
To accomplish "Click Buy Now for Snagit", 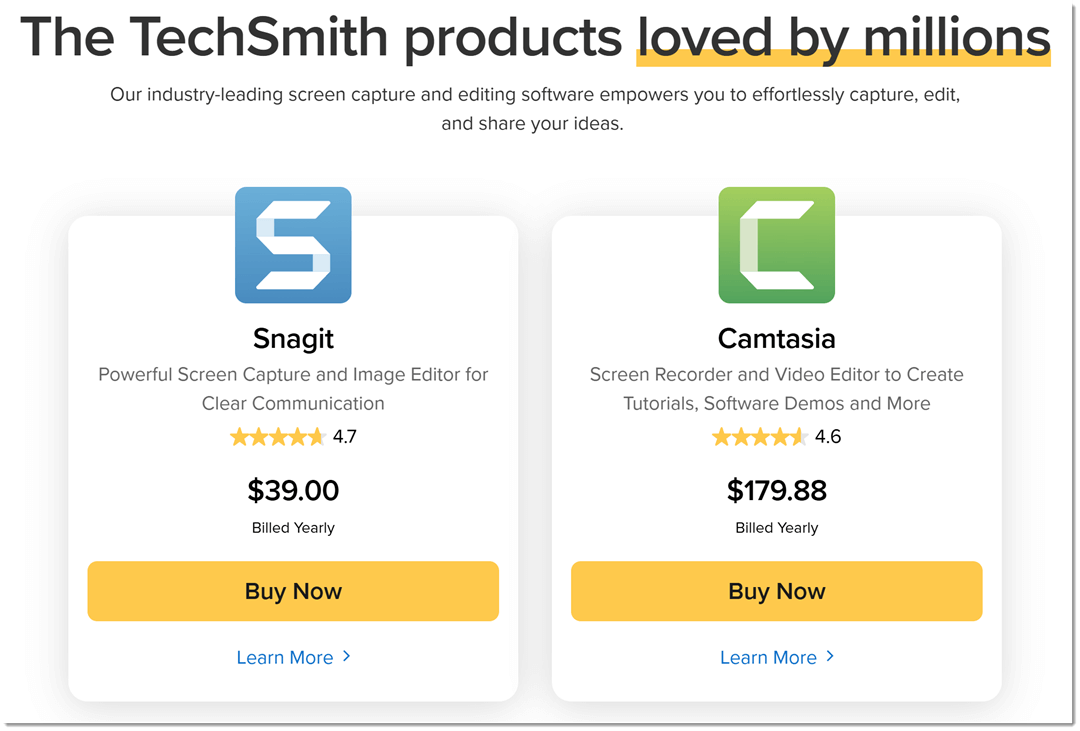I will pos(292,591).
